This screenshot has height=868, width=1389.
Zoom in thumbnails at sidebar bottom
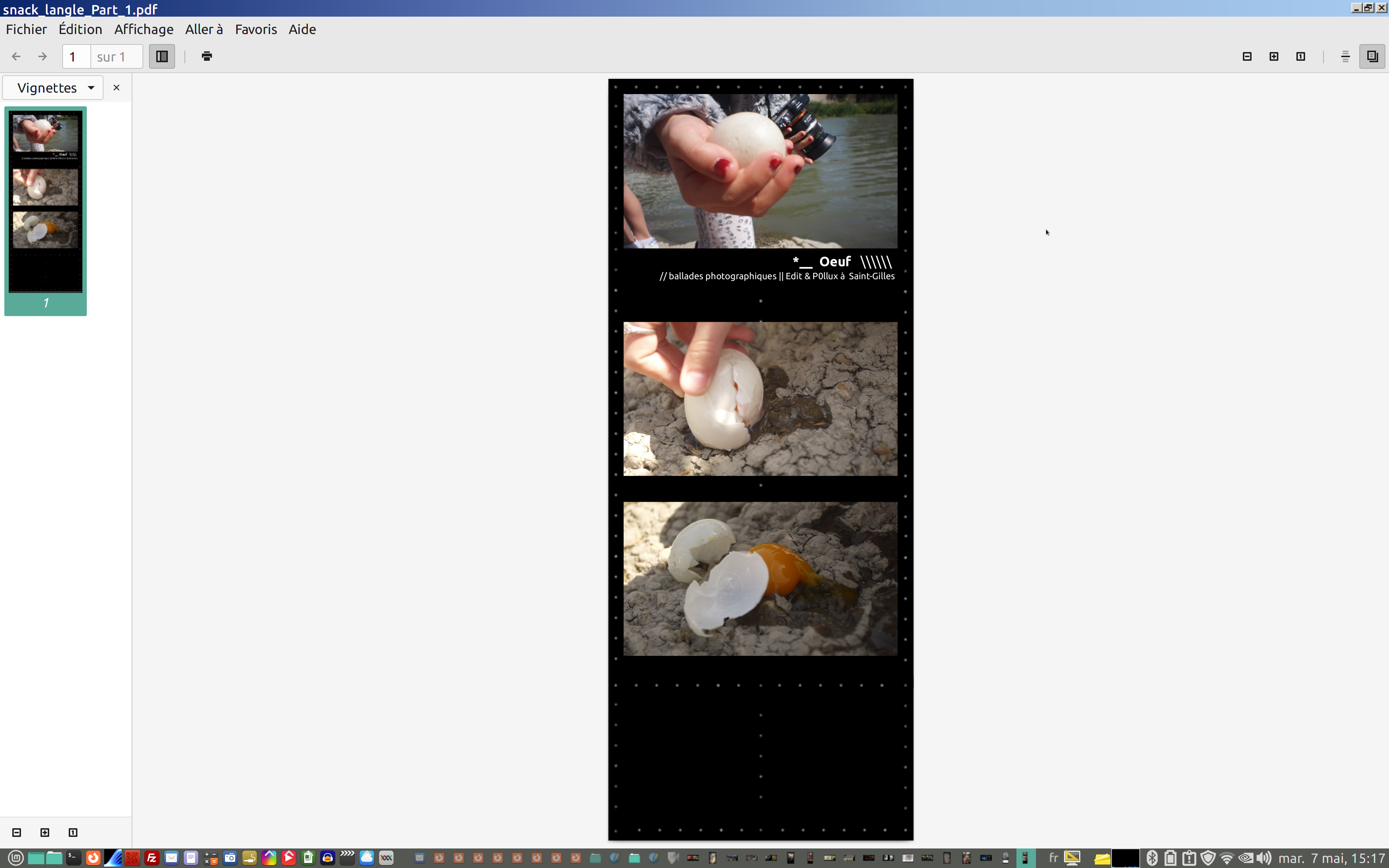pyautogui.click(x=45, y=833)
